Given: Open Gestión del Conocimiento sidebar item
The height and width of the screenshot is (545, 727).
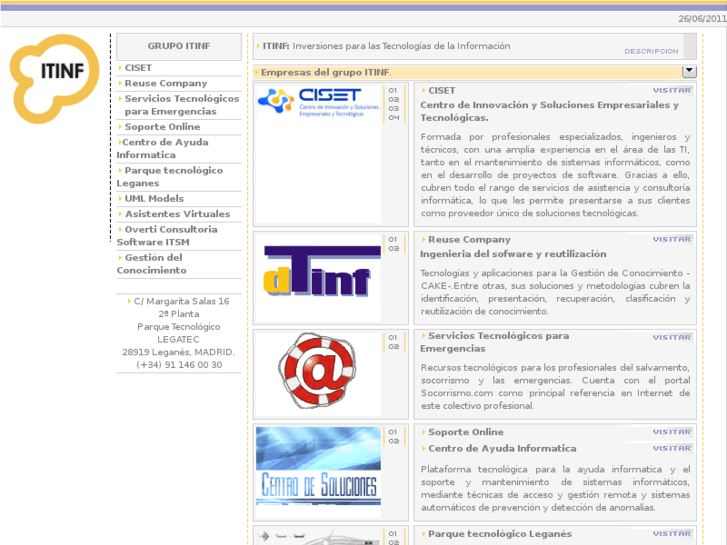Looking at the screenshot, I should (x=152, y=264).
